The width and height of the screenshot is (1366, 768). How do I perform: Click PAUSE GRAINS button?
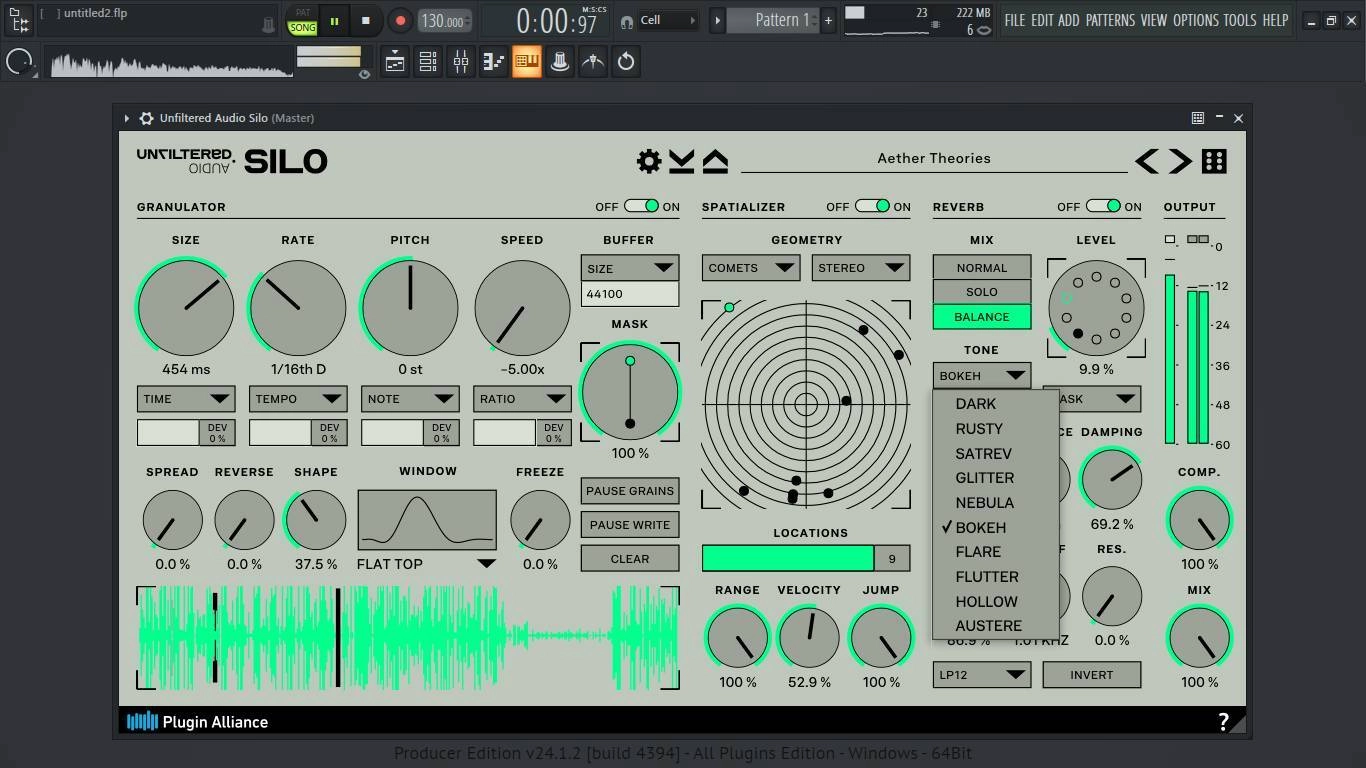(x=630, y=491)
